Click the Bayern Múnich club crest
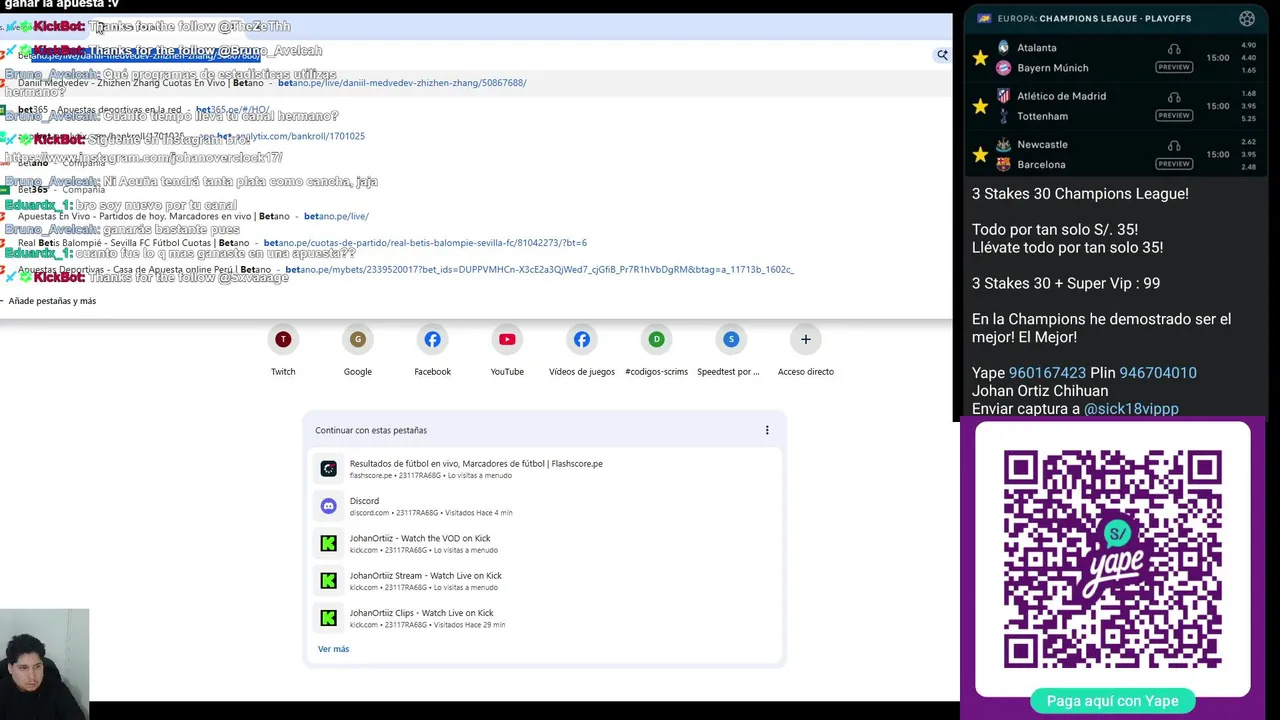 click(1003, 68)
